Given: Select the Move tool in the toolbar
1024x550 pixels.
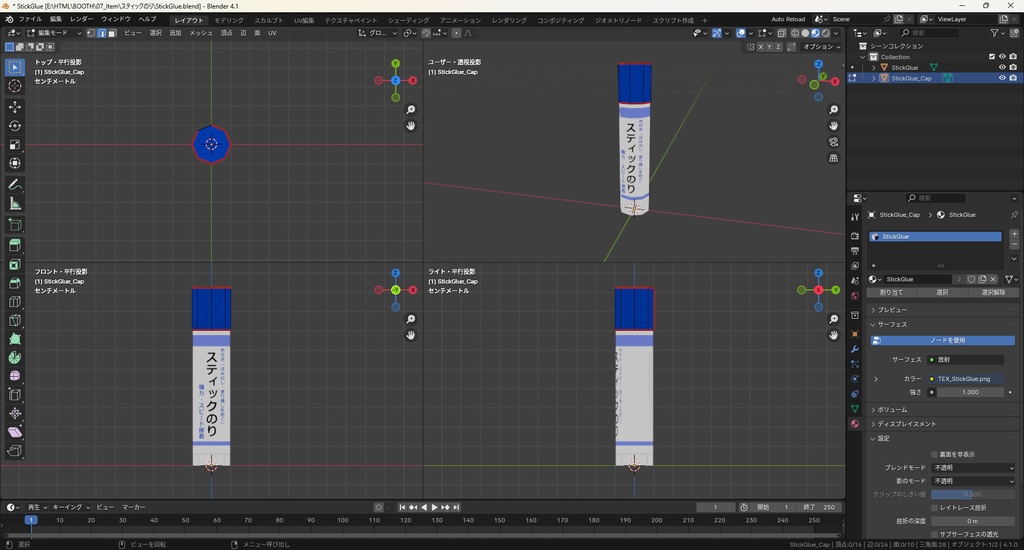Looking at the screenshot, I should (15, 106).
